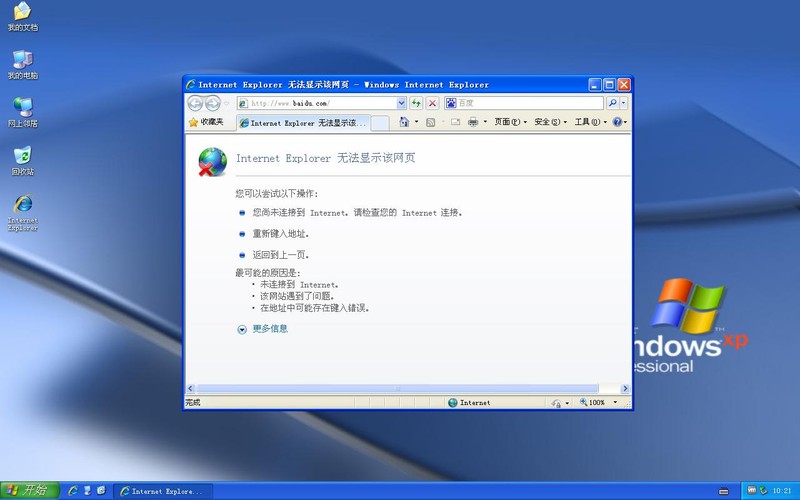
Task: Click the magnifier Search button
Action: [612, 103]
